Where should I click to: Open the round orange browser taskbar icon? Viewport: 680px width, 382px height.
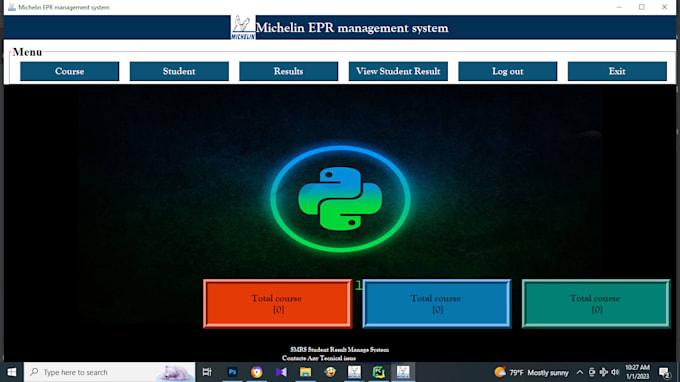click(257, 372)
